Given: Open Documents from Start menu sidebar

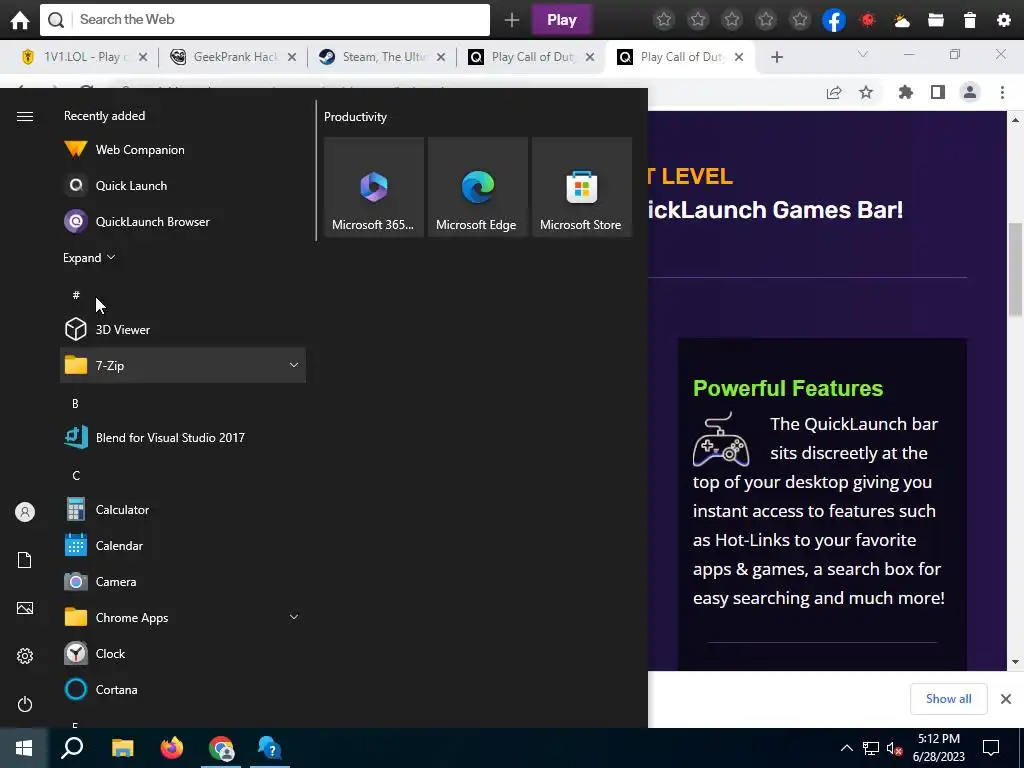Looking at the screenshot, I should [25, 560].
